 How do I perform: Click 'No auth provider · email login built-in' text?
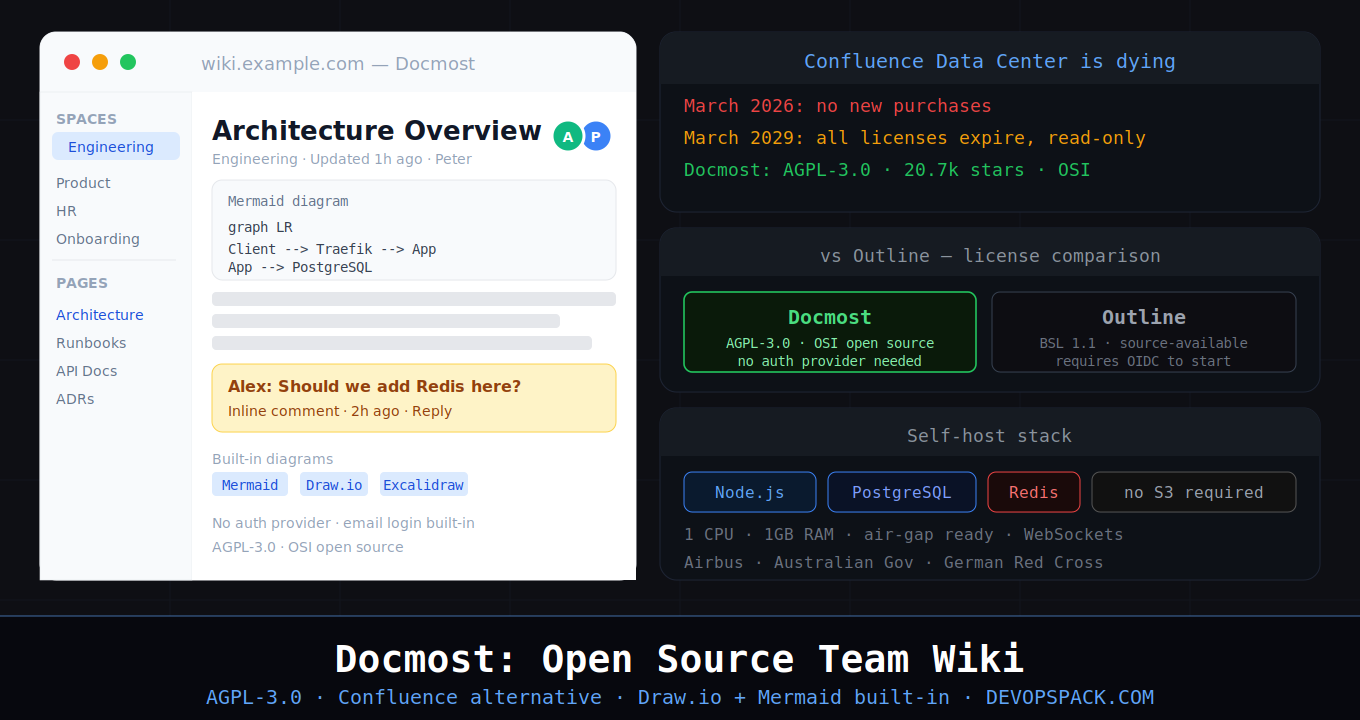click(343, 523)
